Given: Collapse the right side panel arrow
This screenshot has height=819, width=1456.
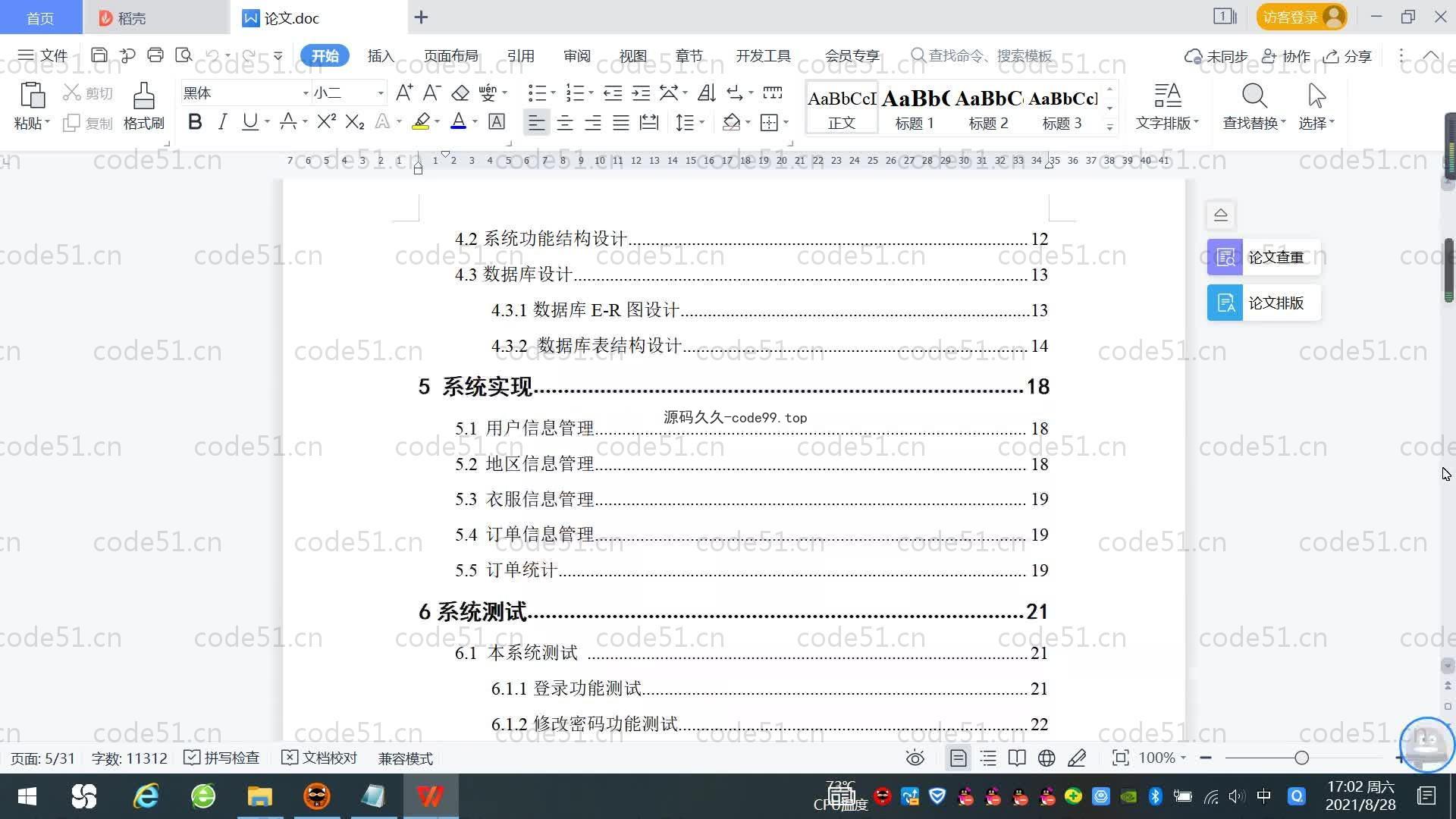Looking at the screenshot, I should click(1221, 215).
